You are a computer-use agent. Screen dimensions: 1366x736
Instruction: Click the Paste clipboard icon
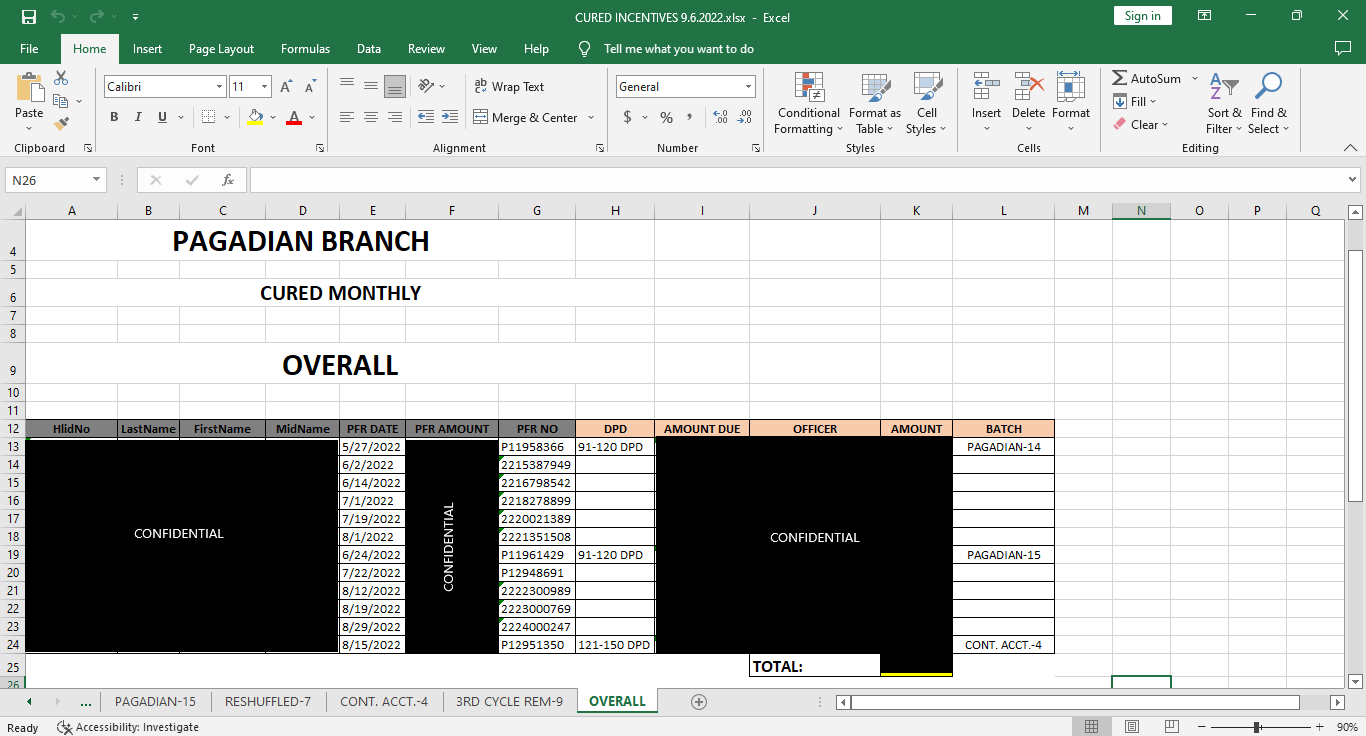pos(29,88)
